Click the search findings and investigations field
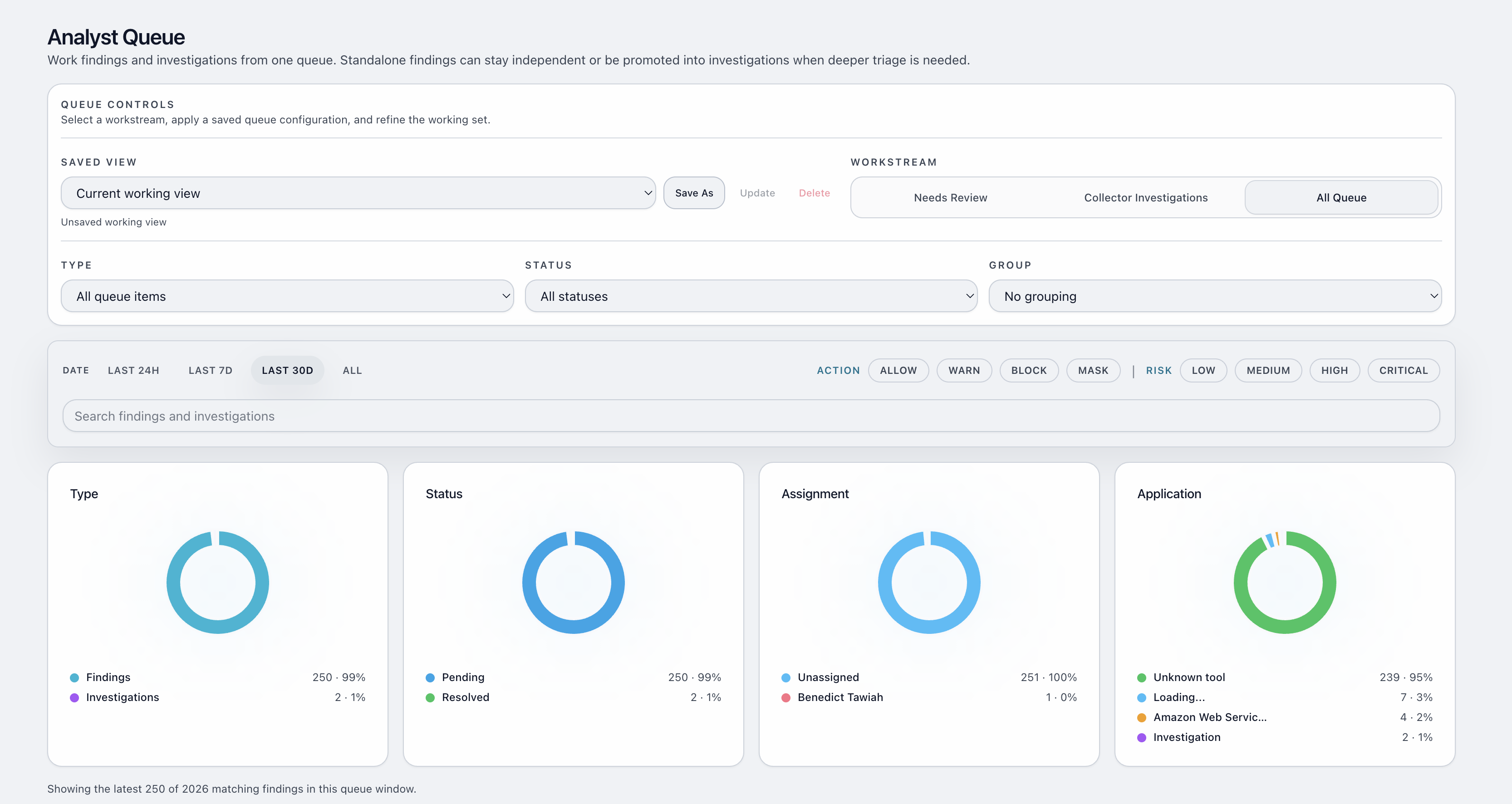Viewport: 1512px width, 804px height. 751,416
